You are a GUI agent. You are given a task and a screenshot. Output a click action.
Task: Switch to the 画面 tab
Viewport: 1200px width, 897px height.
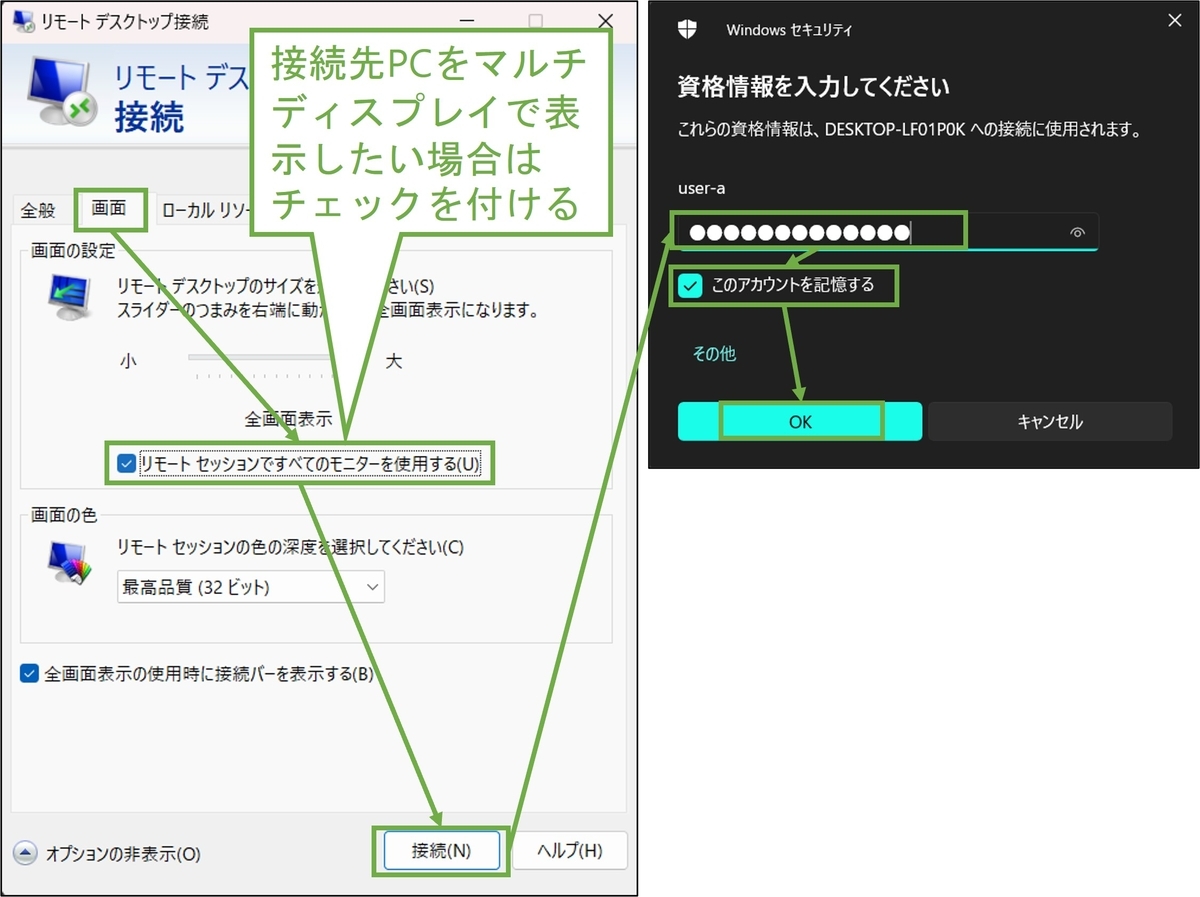pos(110,209)
